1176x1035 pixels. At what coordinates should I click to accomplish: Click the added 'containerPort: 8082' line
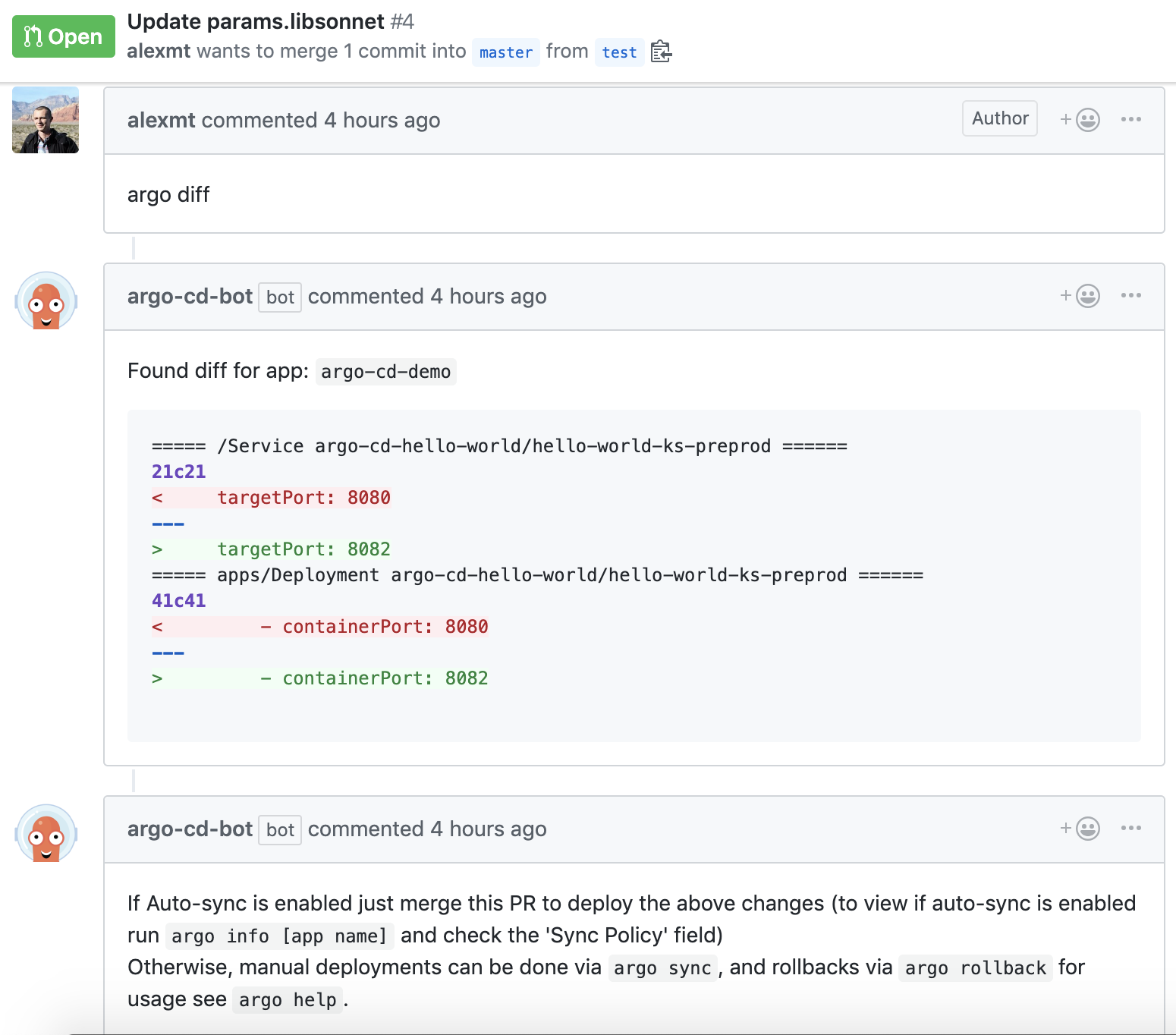320,678
